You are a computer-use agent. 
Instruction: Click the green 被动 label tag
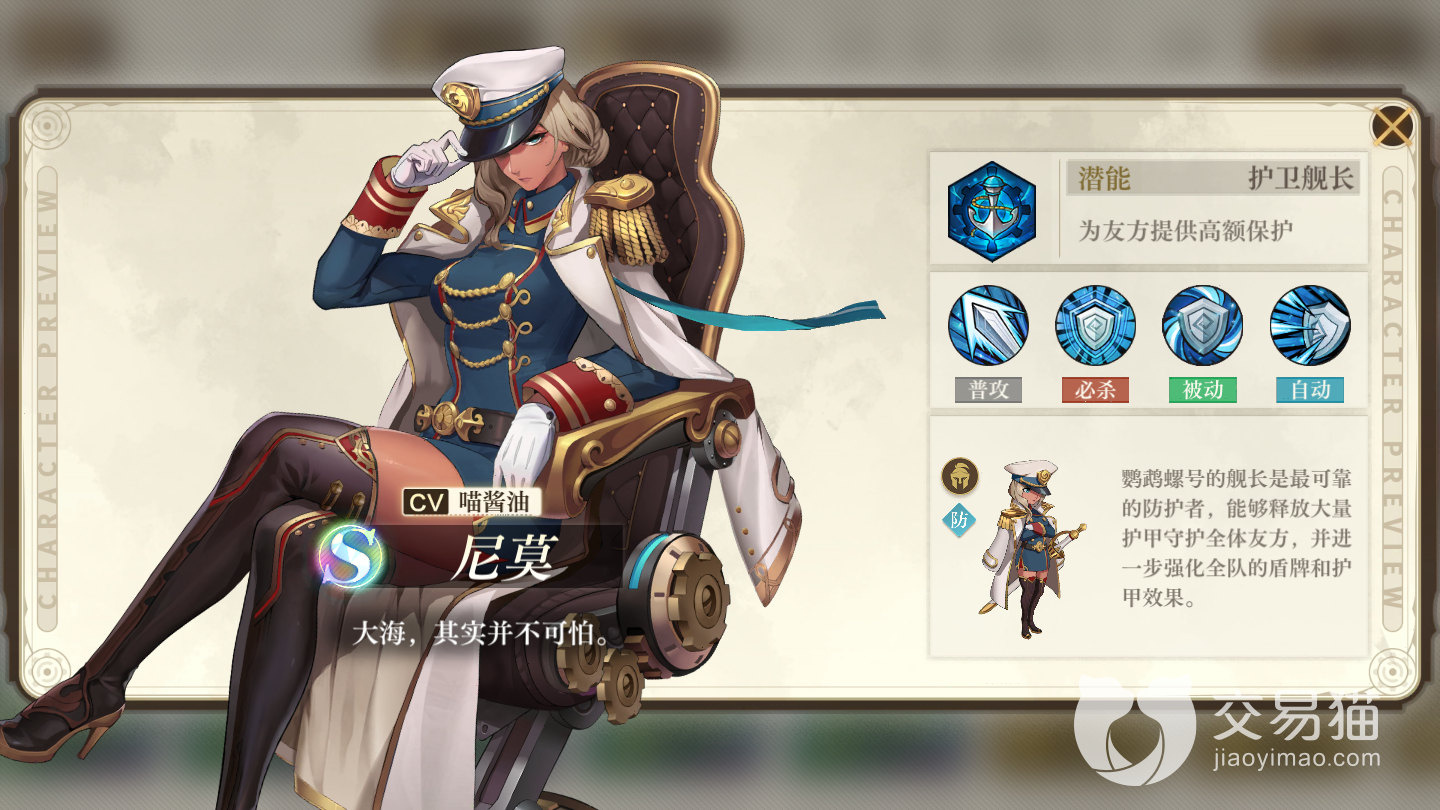(x=1203, y=390)
